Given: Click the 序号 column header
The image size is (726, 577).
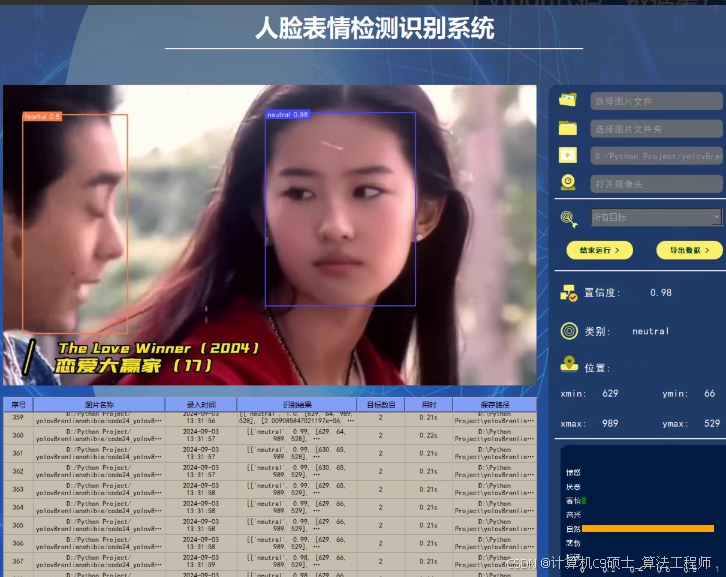Looking at the screenshot, I should point(18,405).
